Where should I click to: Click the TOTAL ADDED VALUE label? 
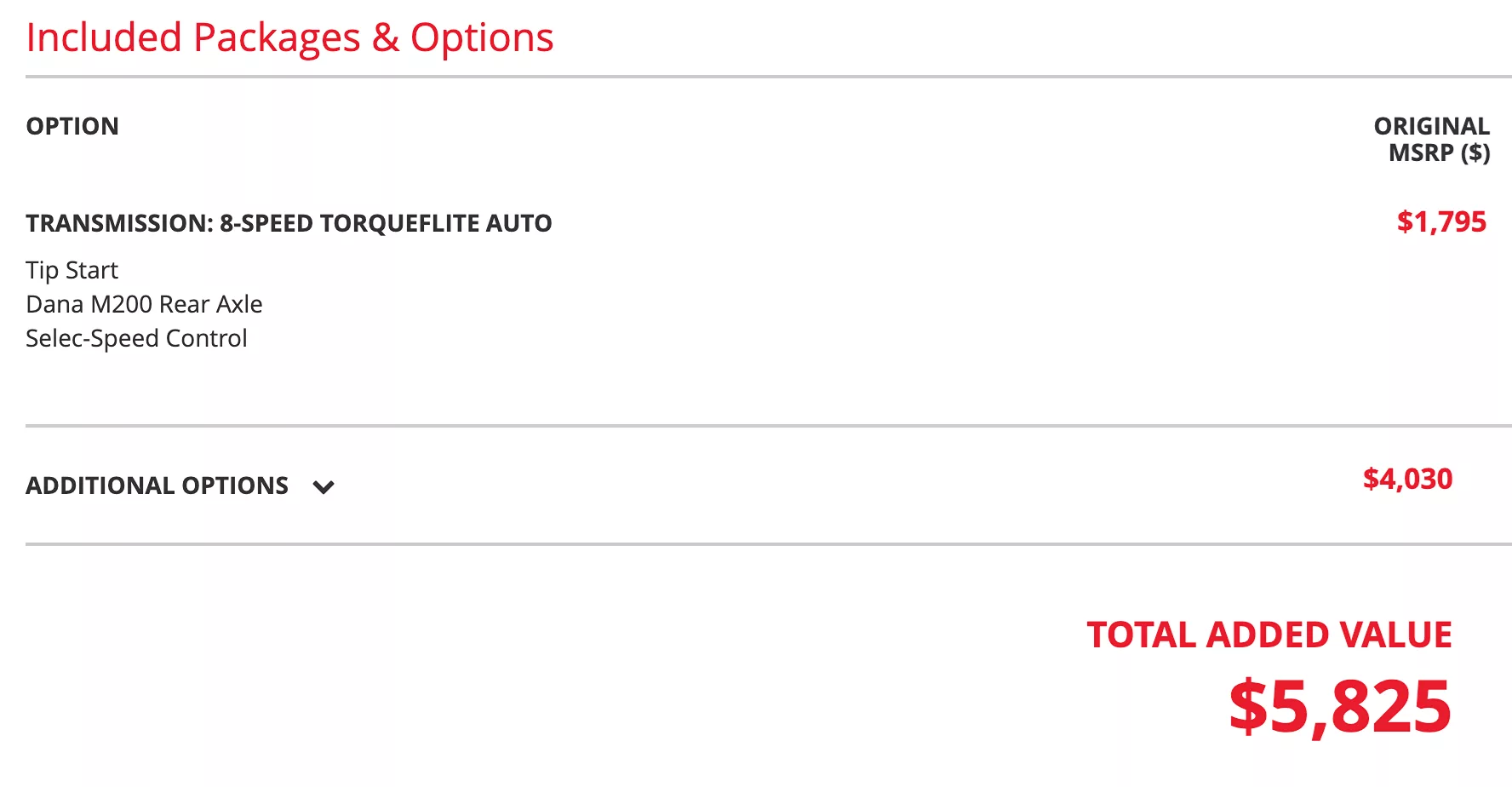coord(1269,635)
